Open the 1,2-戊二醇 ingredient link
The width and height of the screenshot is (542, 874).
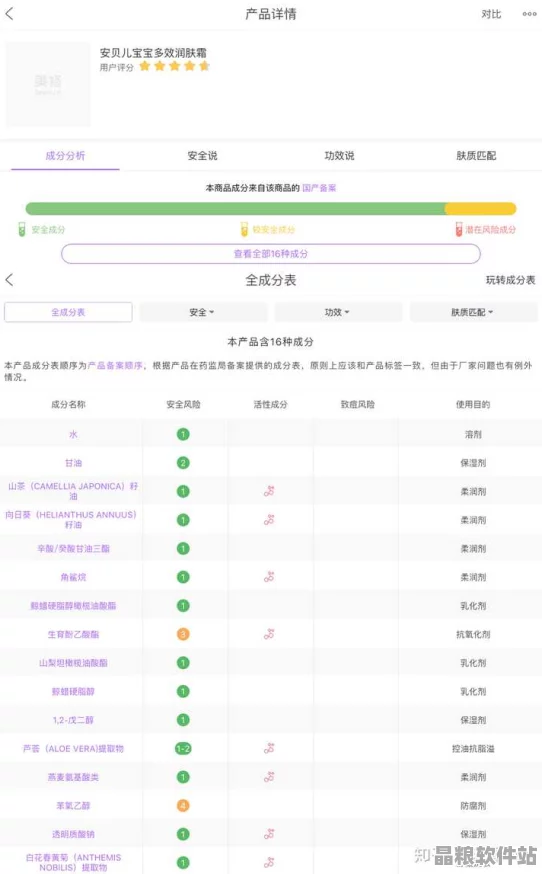(73, 720)
